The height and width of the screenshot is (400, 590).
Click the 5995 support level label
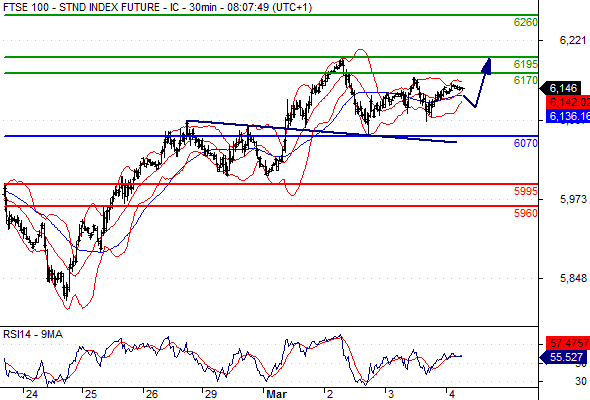point(525,191)
